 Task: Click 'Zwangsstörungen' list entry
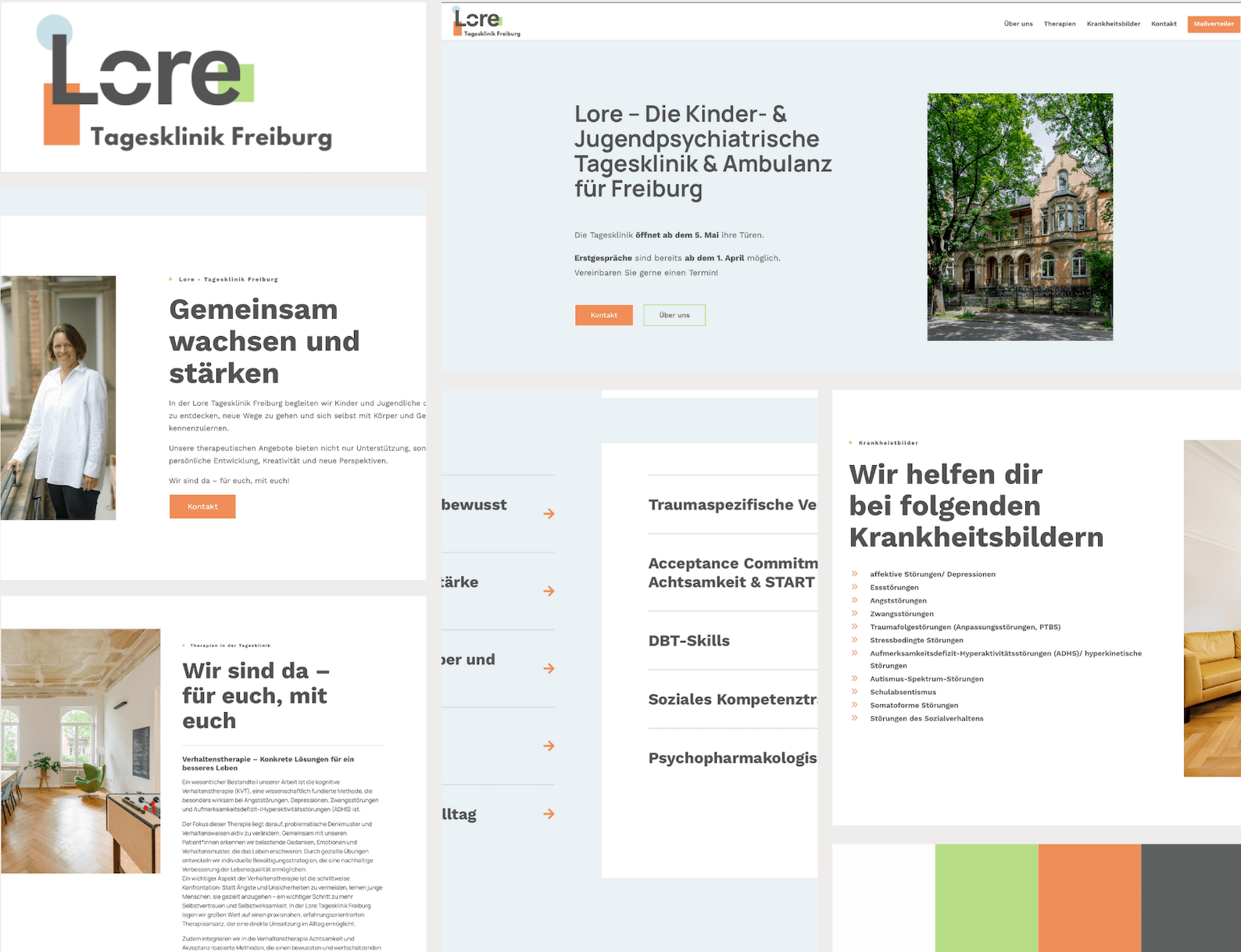click(902, 614)
